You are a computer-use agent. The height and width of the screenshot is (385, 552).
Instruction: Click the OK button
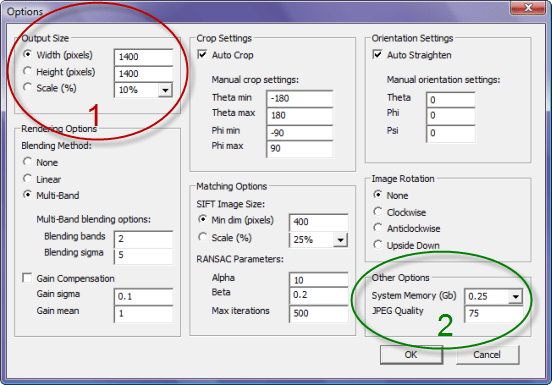[411, 354]
